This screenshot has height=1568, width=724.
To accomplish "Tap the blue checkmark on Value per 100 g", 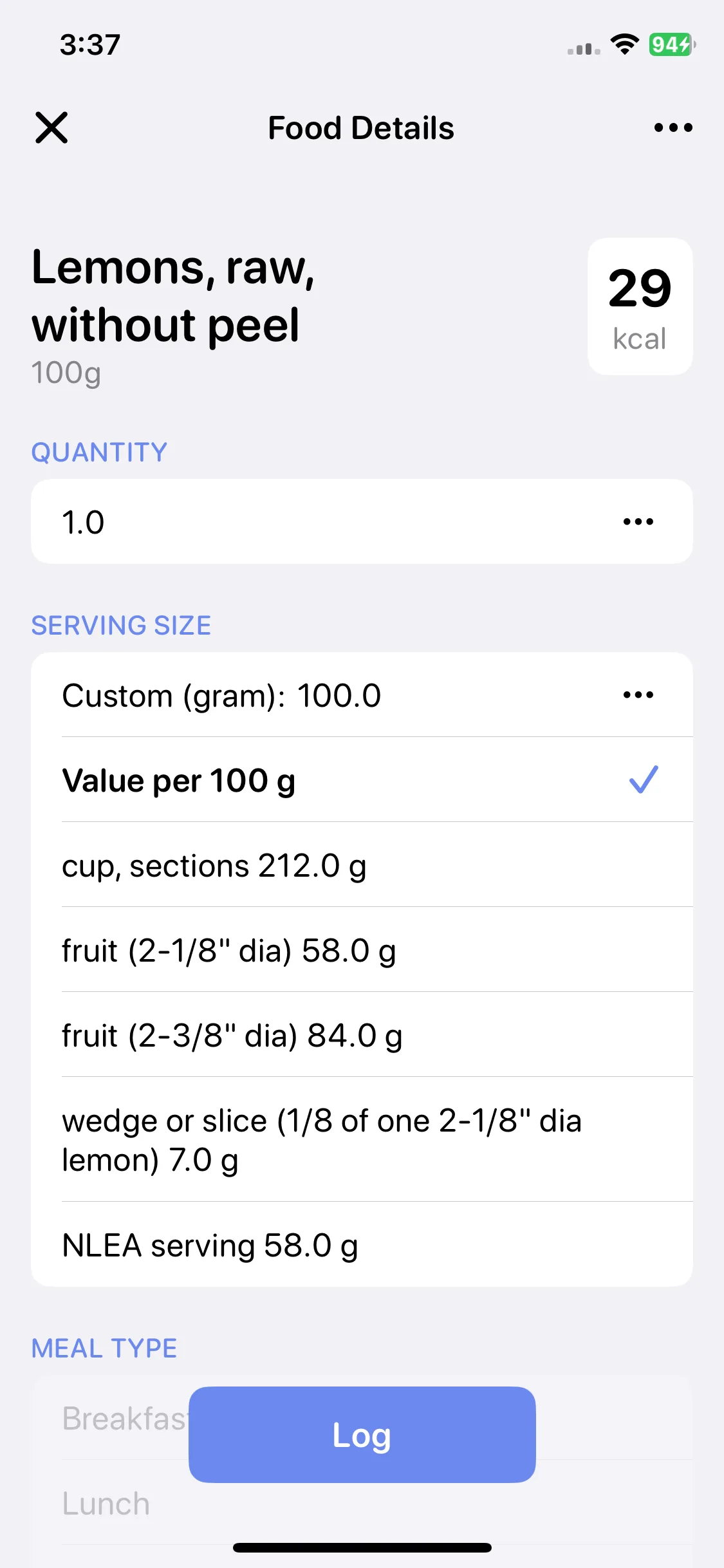I will [x=644, y=779].
